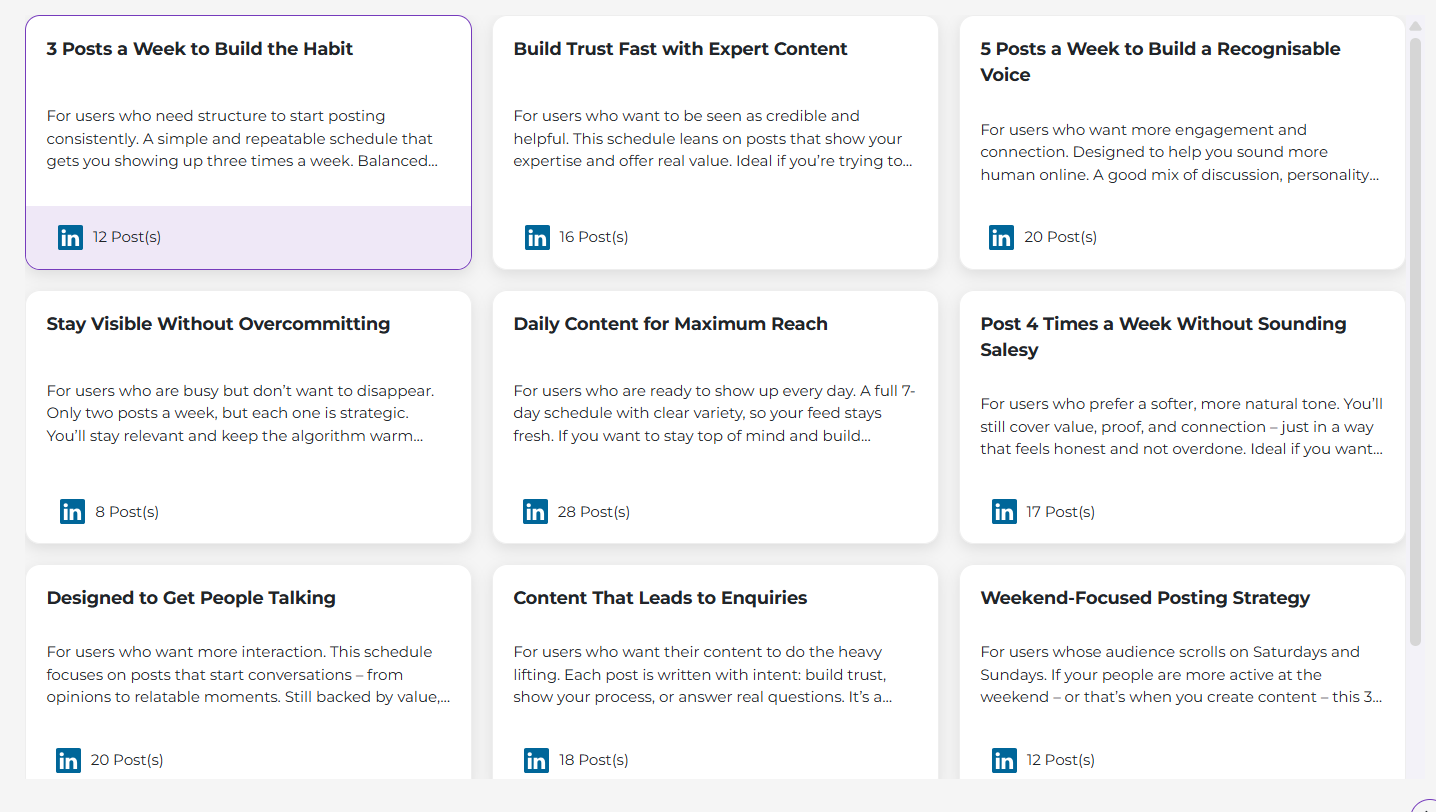Click the vertical scrollbar thumb

point(1415,341)
